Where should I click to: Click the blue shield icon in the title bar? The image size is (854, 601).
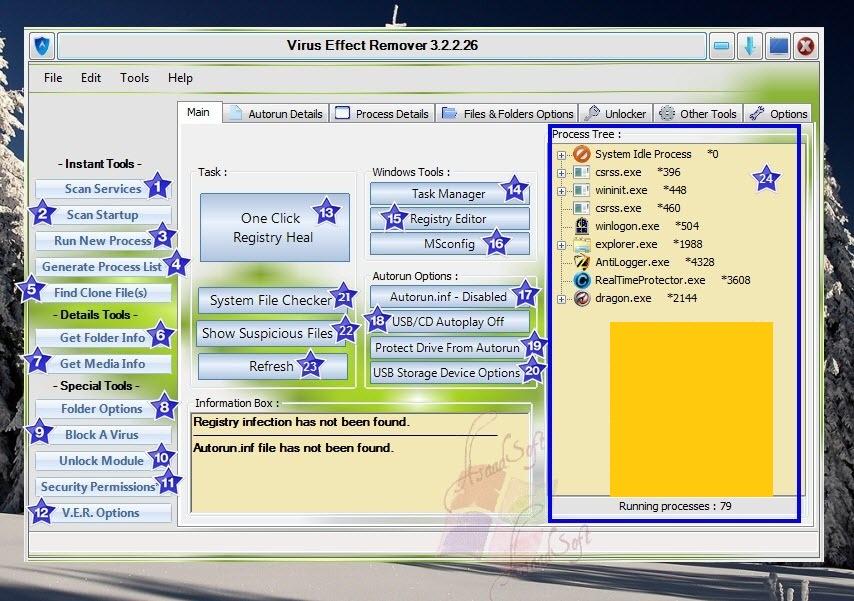click(x=42, y=46)
